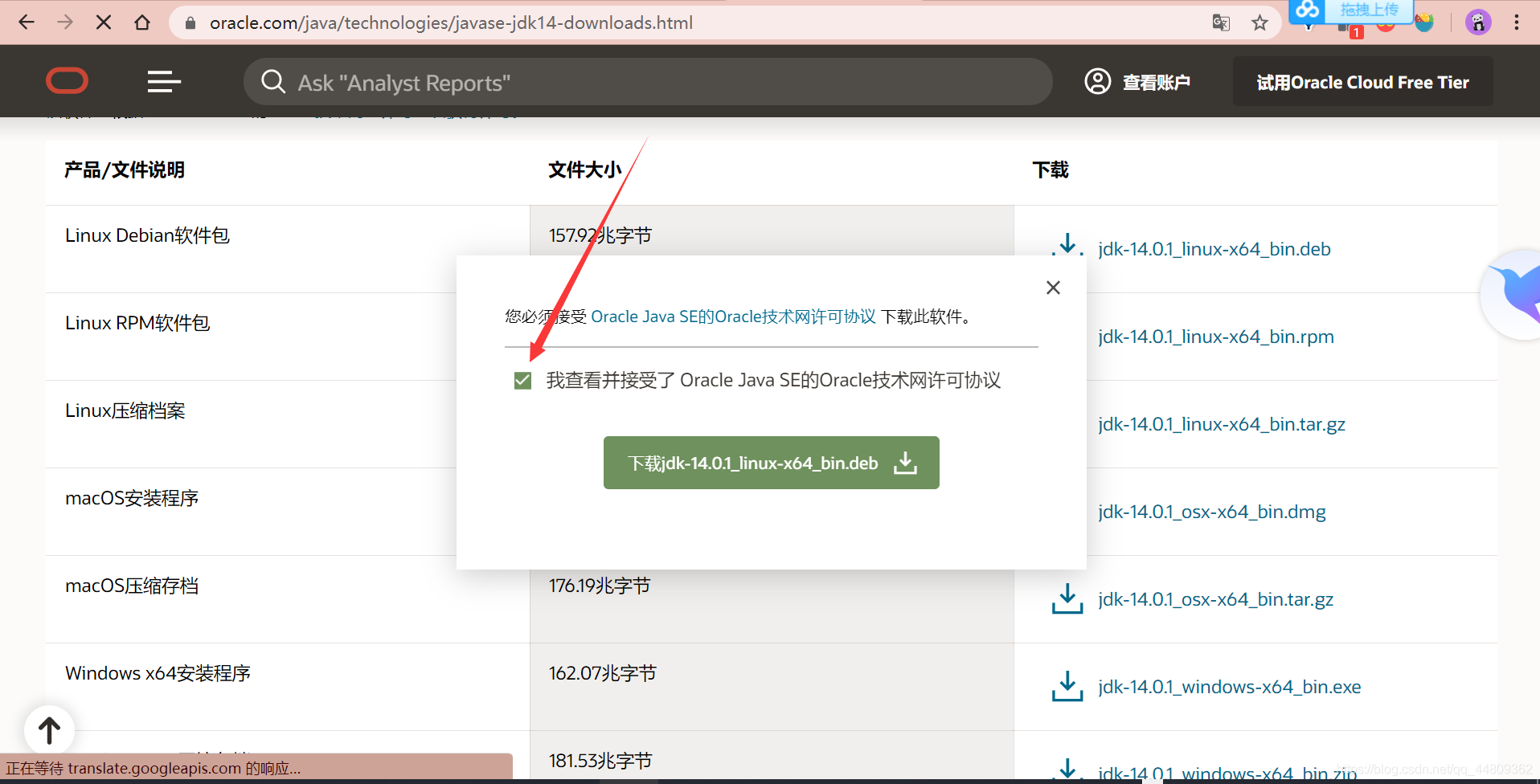Image resolution: width=1540 pixels, height=784 pixels.
Task: Bookmark this page with the star
Action: (1259, 22)
